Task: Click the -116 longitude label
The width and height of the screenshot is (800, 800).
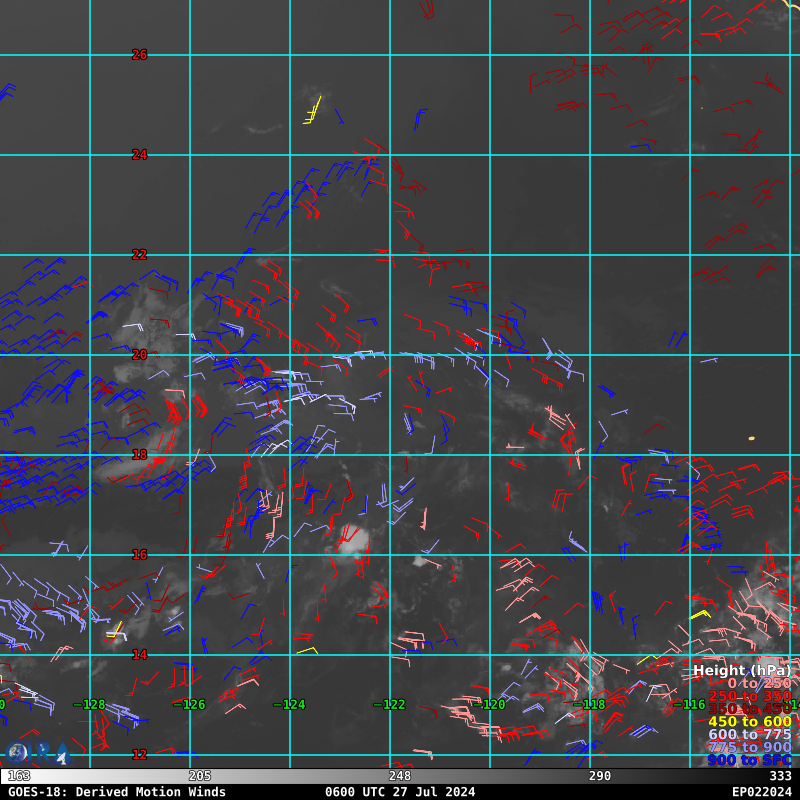Action: coord(690,705)
